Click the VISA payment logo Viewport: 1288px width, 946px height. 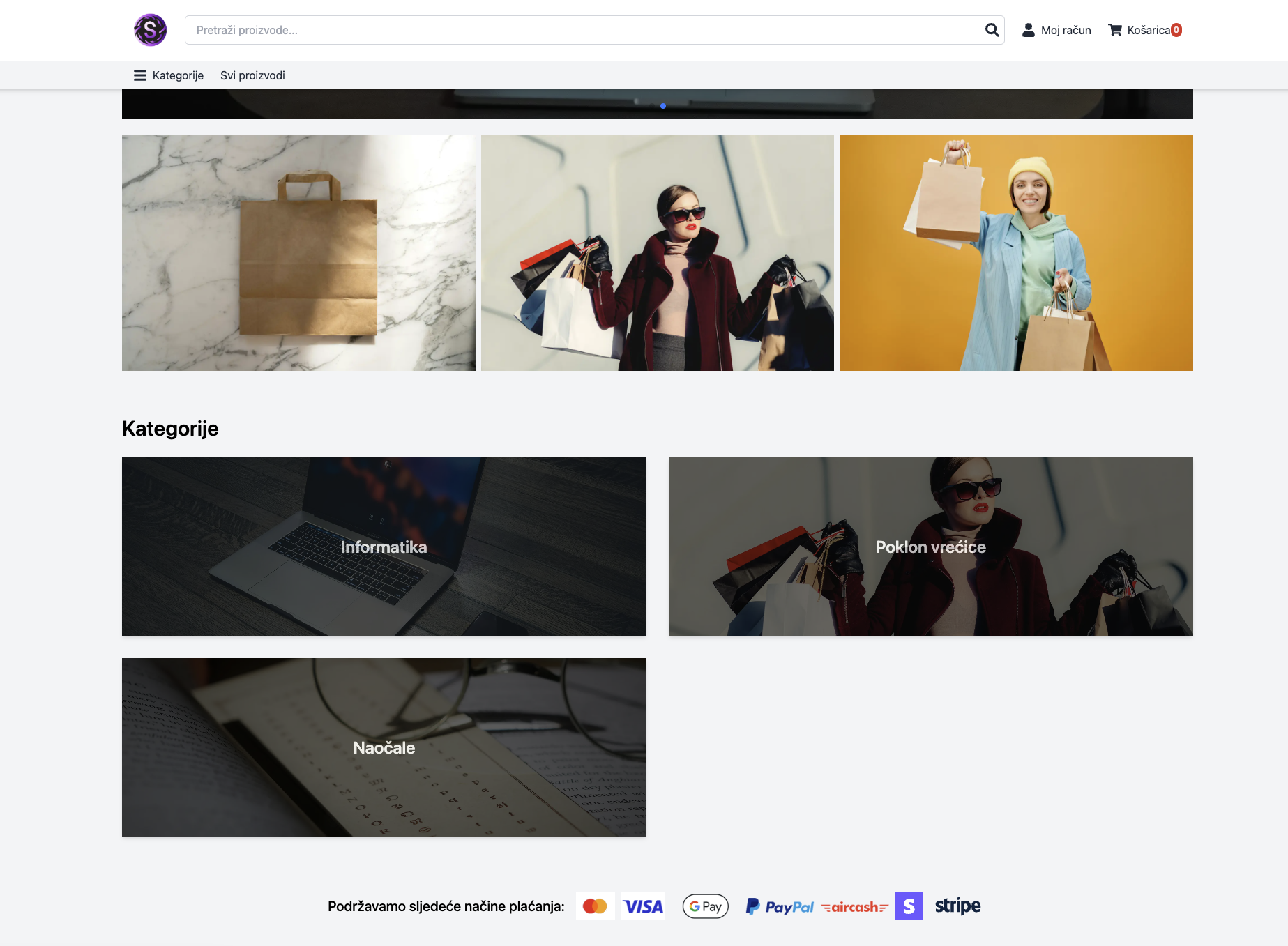(x=643, y=906)
